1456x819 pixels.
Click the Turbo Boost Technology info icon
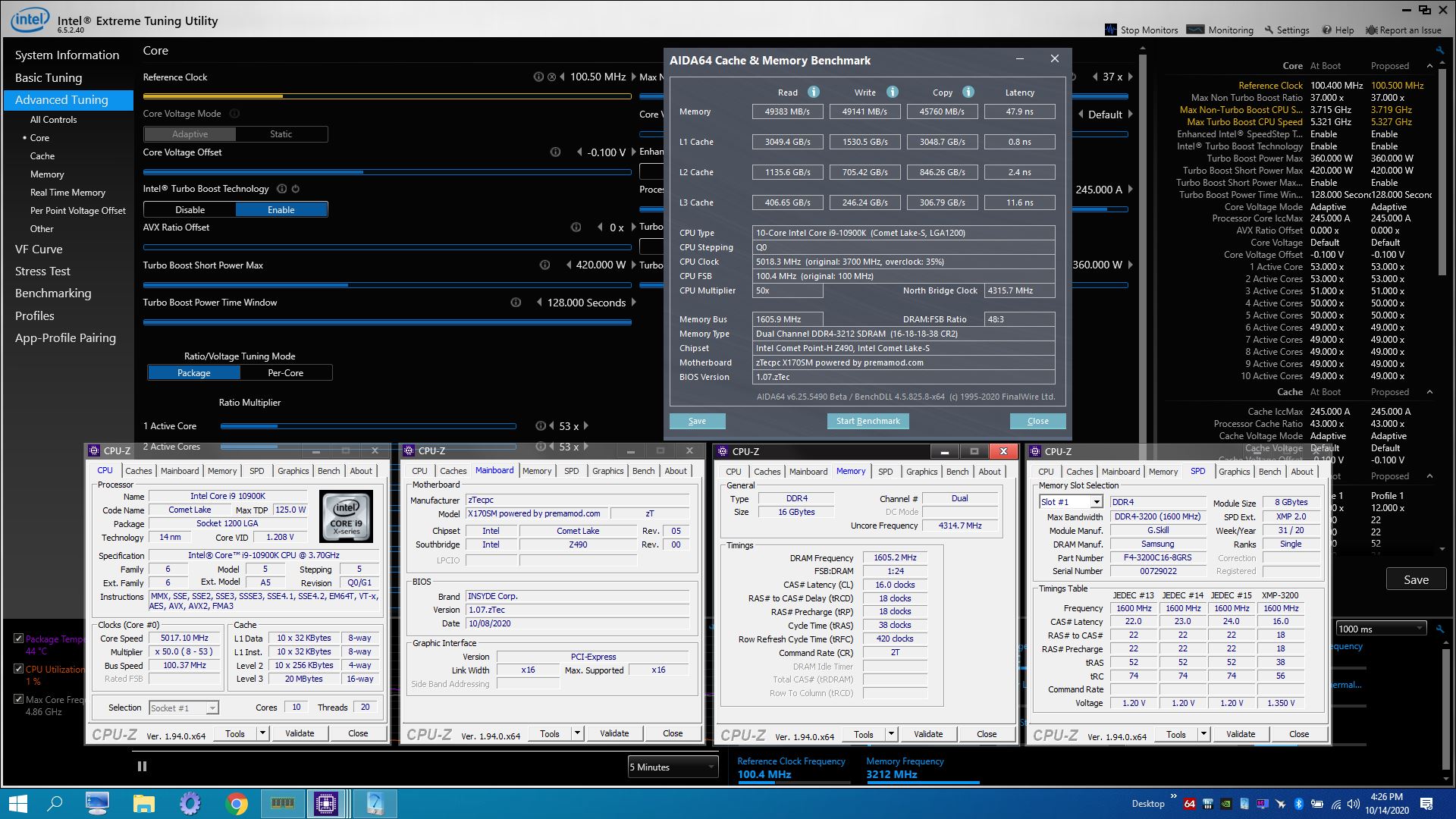coord(282,189)
